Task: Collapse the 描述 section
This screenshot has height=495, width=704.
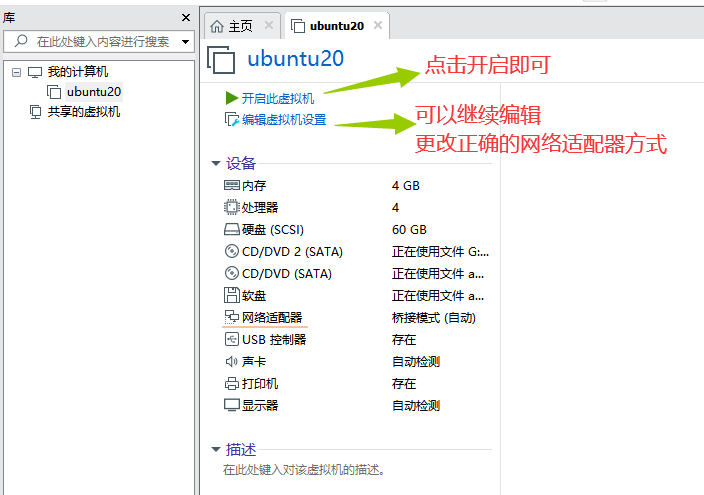Action: pos(216,449)
